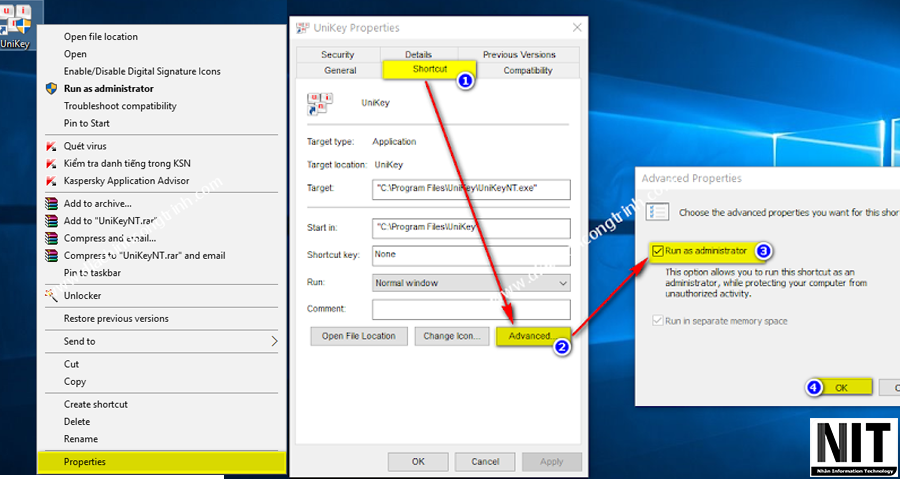Switch to the Details tab
The height and width of the screenshot is (479, 900).
pyautogui.click(x=418, y=54)
